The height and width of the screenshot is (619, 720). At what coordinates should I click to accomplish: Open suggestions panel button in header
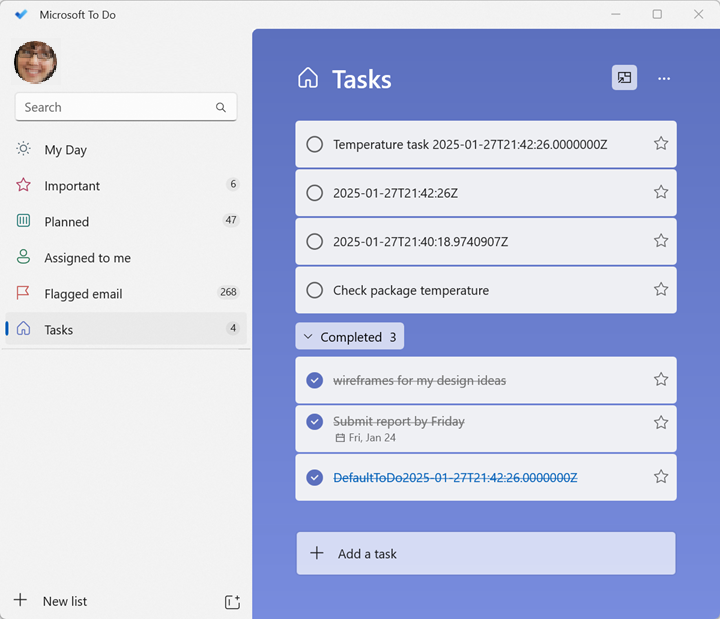pyautogui.click(x=624, y=78)
